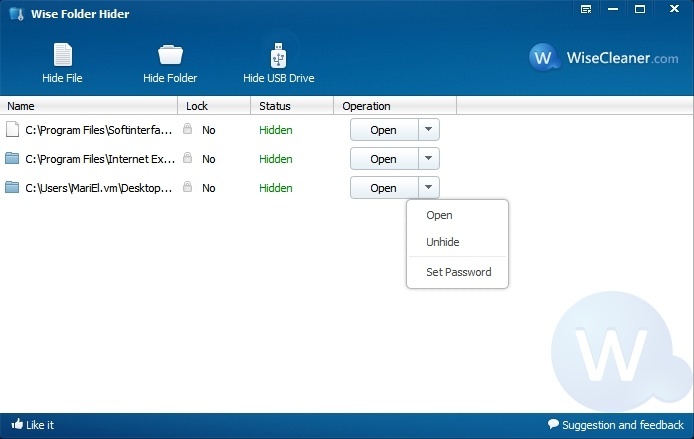Viewport: 694px width, 439px height.
Task: Click the Hide File icon
Action: [62, 55]
